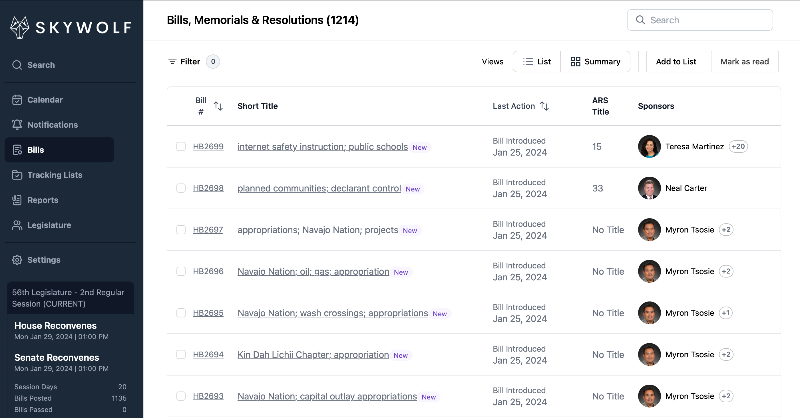Click the filter count badge
The height and width of the screenshot is (418, 800).
click(213, 62)
